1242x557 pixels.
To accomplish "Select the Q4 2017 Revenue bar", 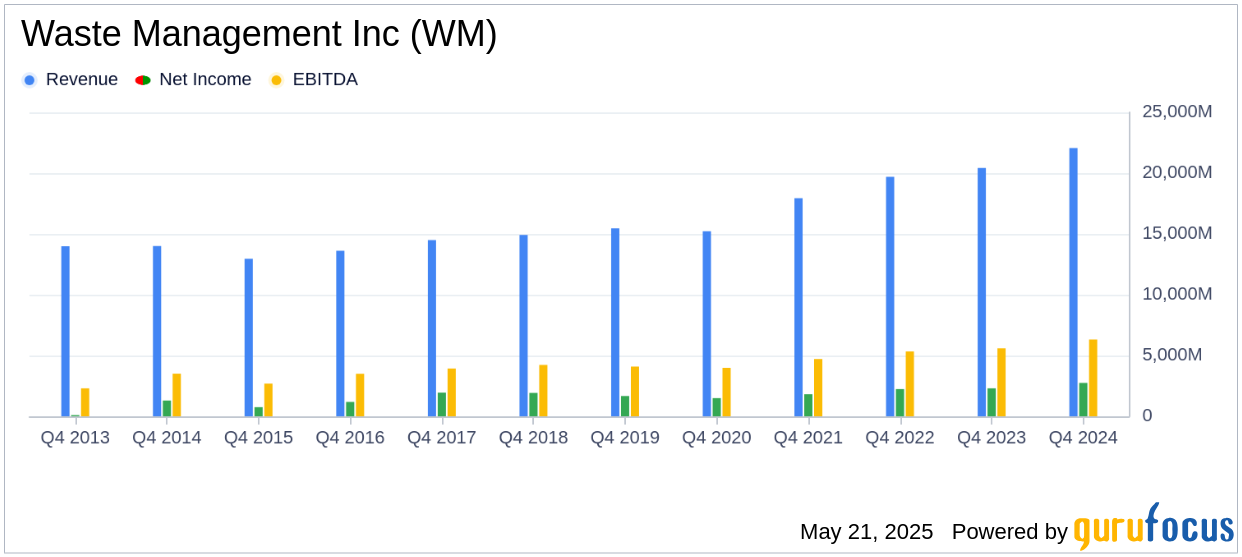I will point(432,328).
